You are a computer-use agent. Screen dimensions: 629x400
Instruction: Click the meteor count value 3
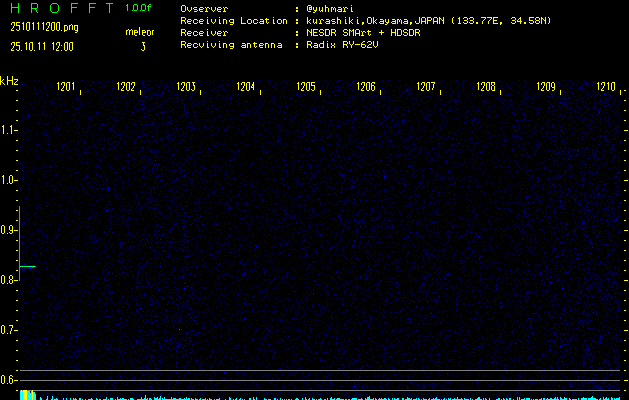pos(143,47)
